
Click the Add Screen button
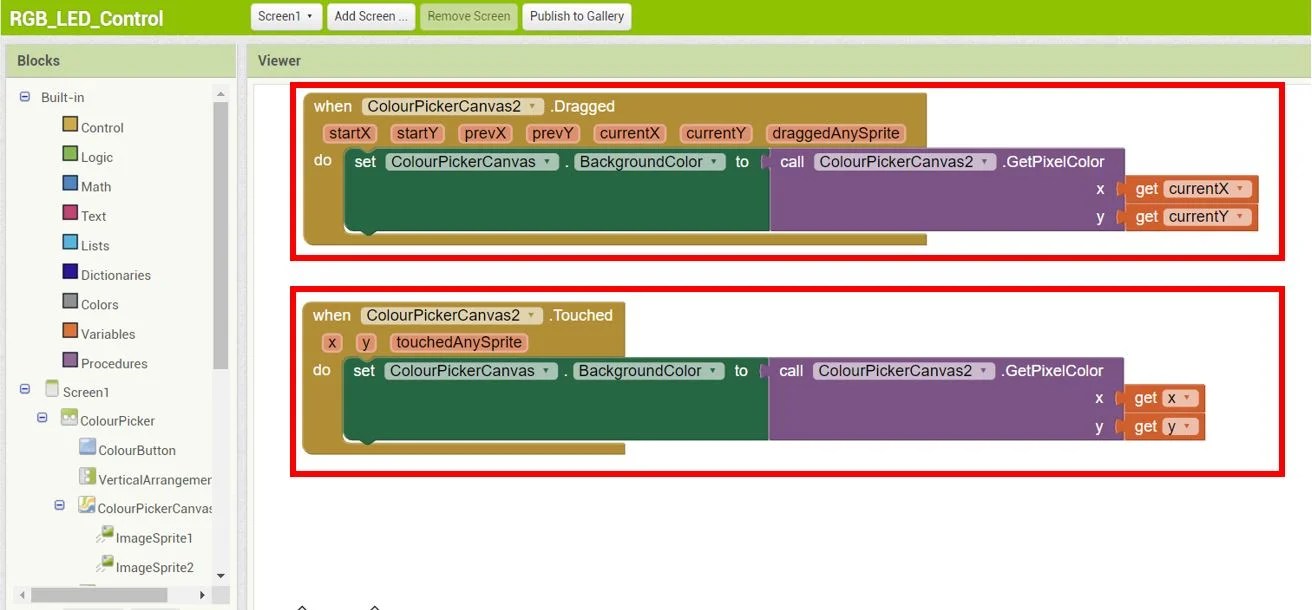click(x=370, y=16)
